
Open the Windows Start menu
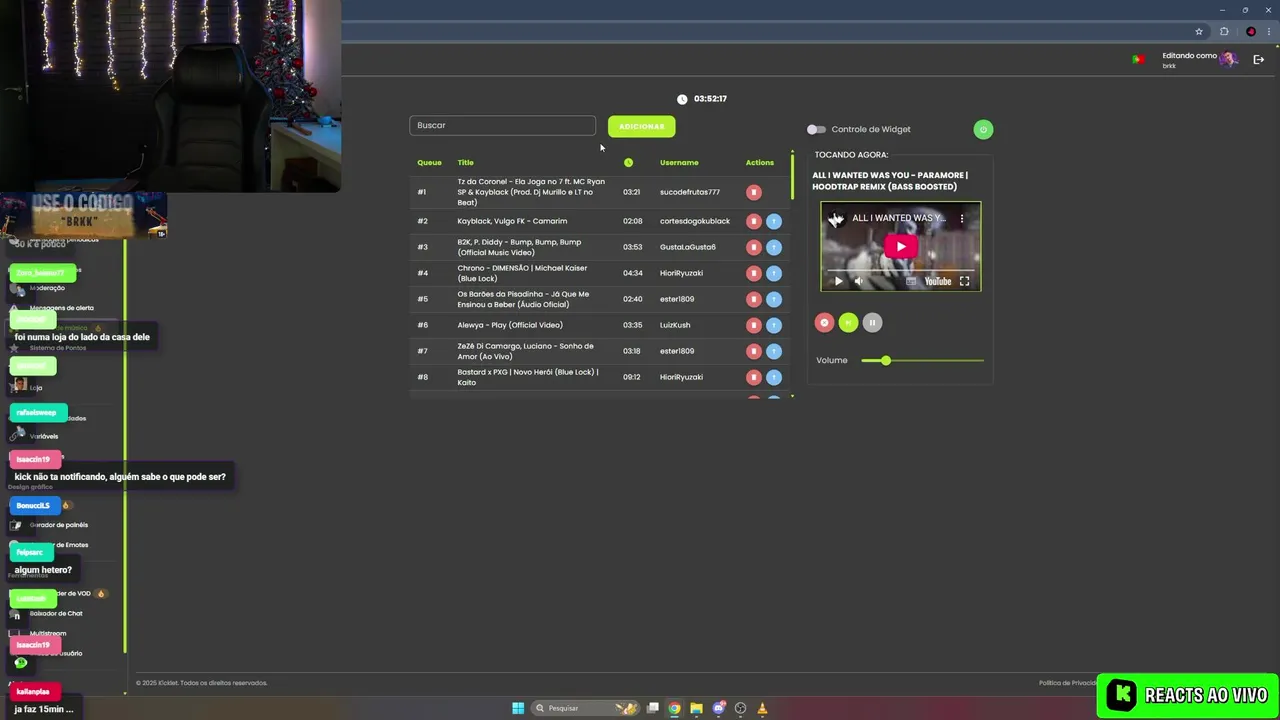[518, 708]
